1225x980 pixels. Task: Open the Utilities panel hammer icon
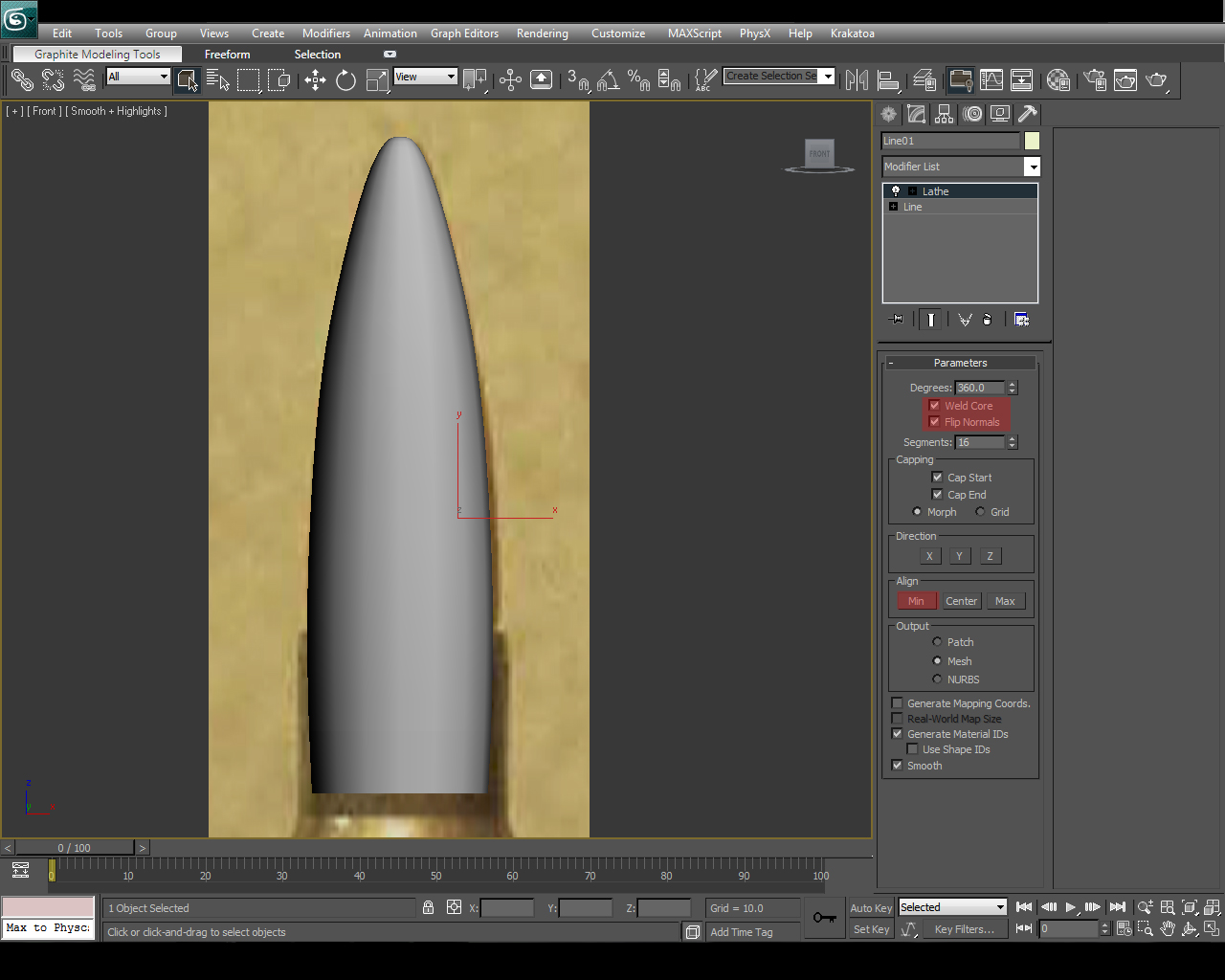click(1026, 114)
